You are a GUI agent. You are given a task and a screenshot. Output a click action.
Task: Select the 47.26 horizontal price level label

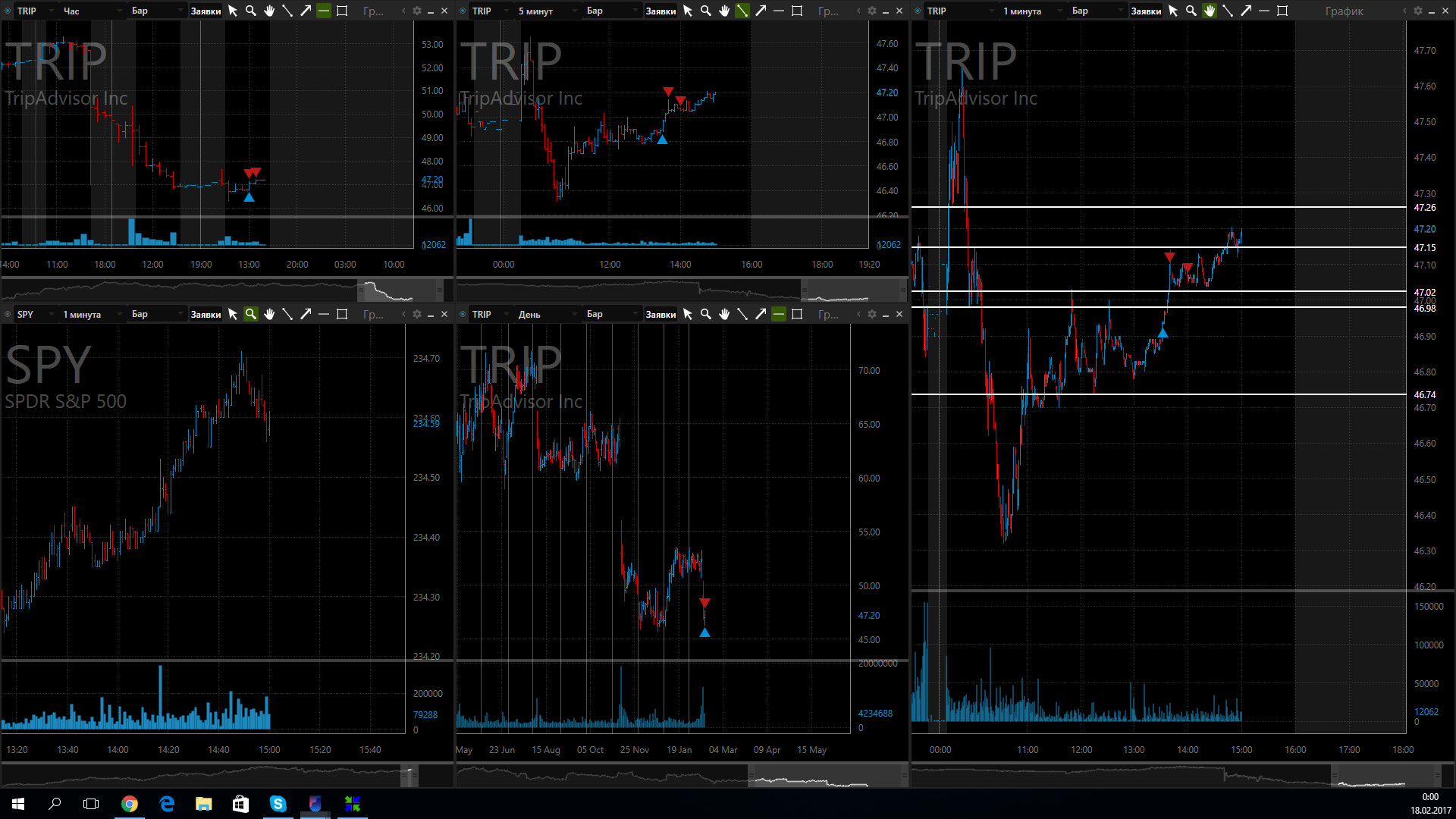(1425, 207)
